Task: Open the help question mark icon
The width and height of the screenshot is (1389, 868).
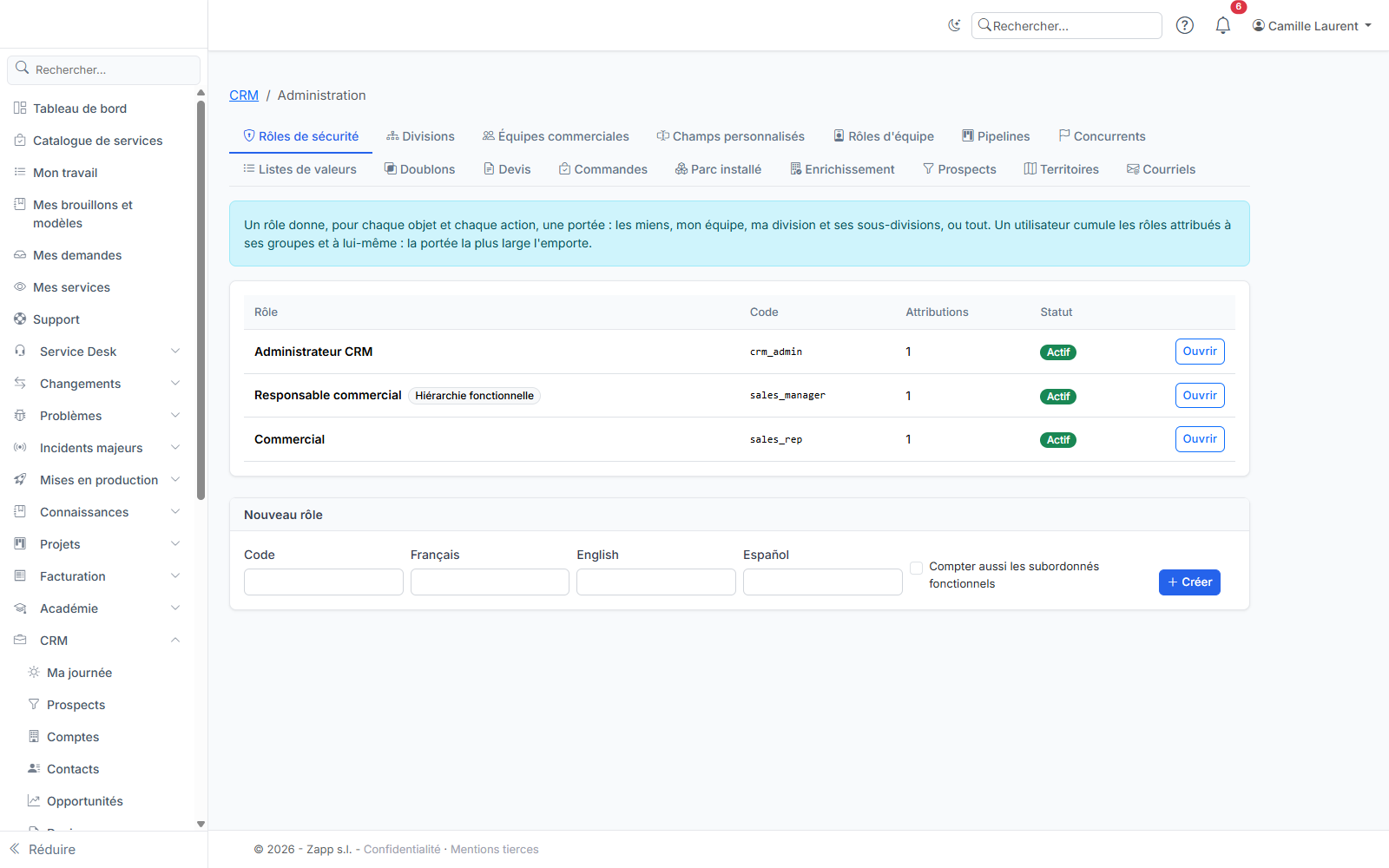Action: [1184, 25]
